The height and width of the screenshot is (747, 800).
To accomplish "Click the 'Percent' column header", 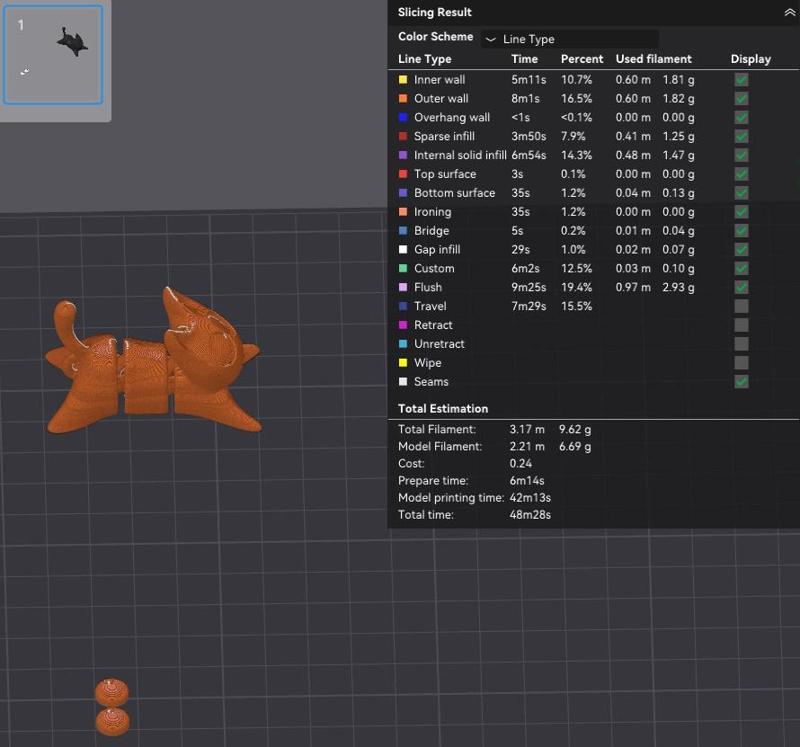I will (x=582, y=59).
